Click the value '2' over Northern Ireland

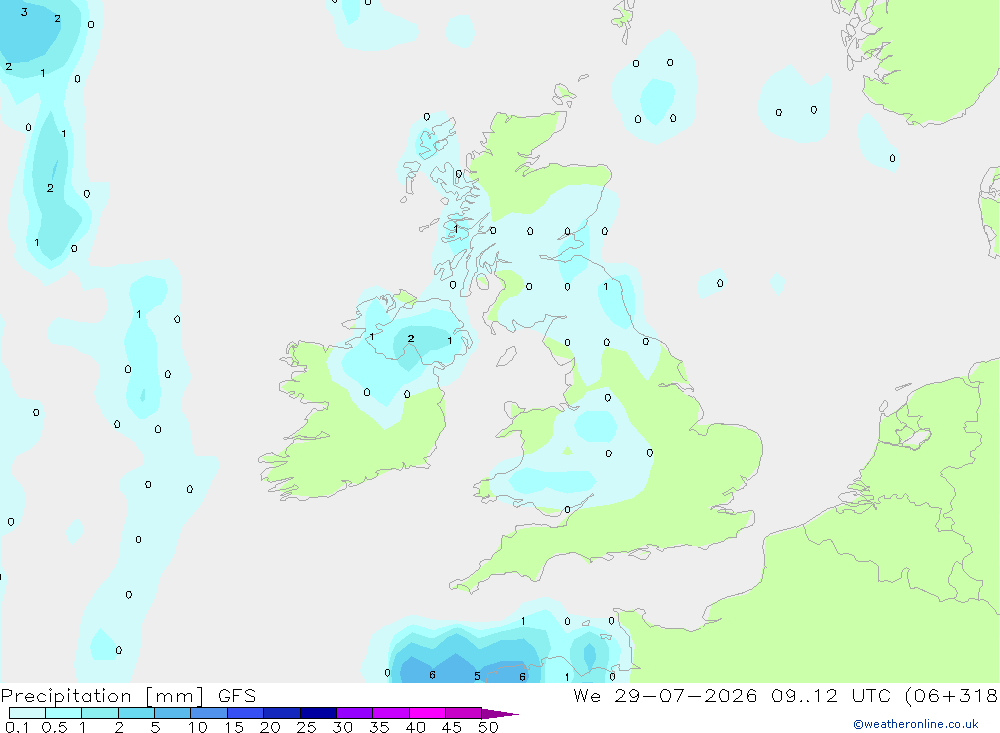(411, 339)
